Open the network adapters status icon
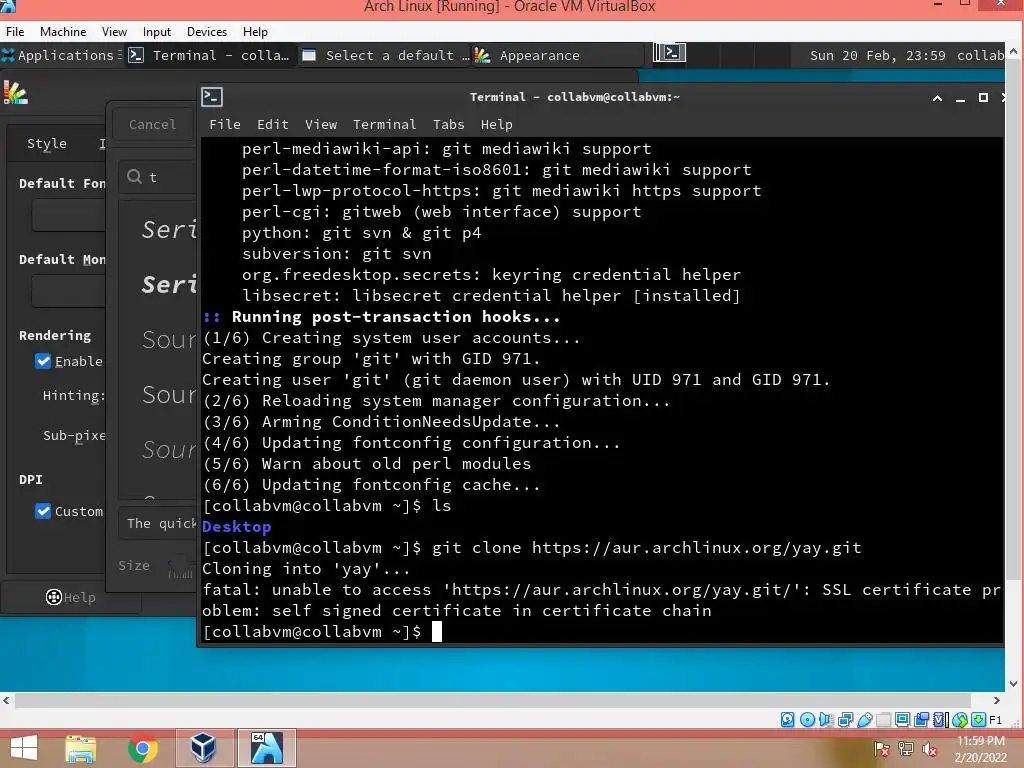This screenshot has height=768, width=1024. click(x=845, y=720)
